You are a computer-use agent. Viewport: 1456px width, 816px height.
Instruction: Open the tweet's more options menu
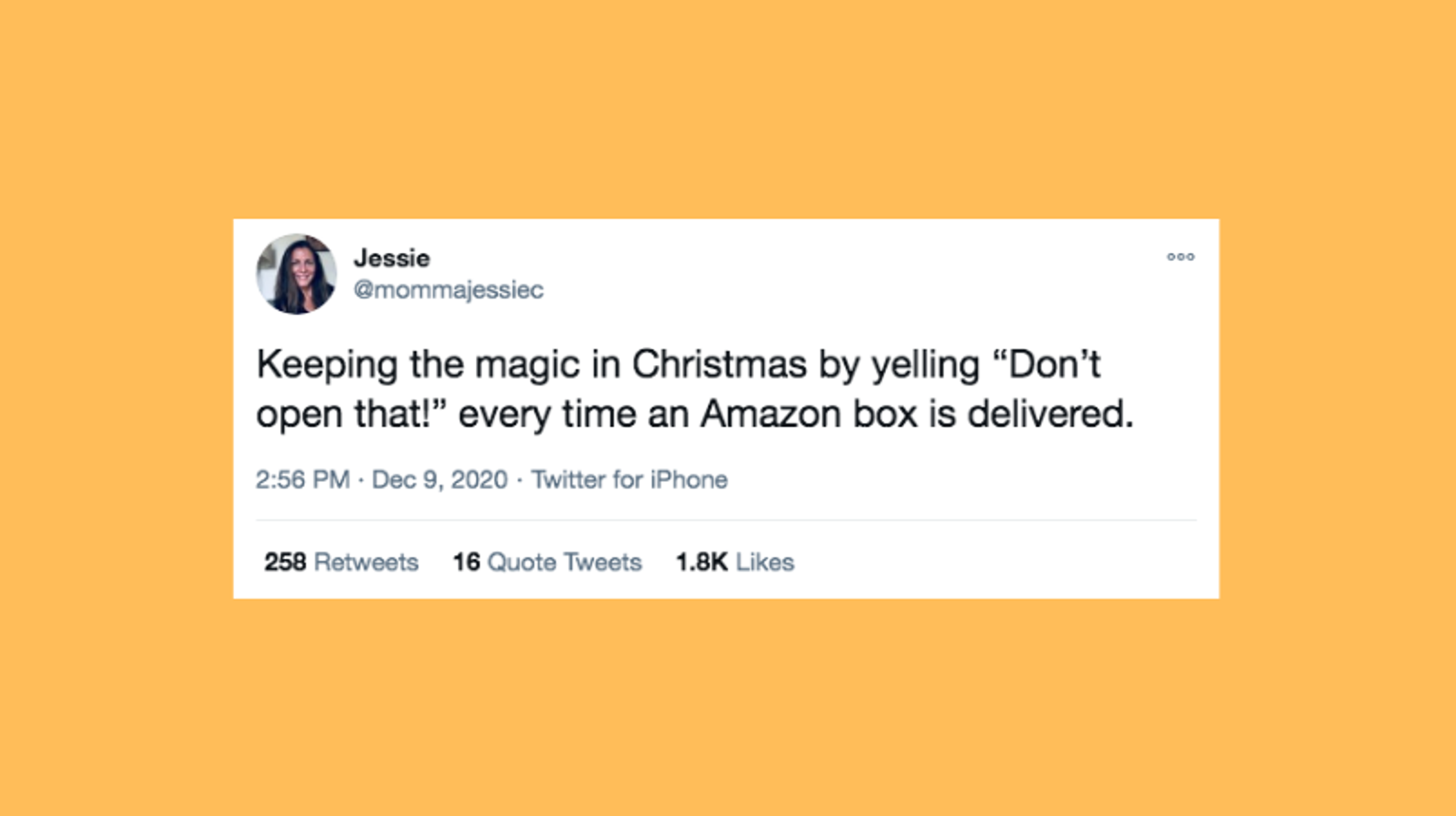click(1180, 257)
